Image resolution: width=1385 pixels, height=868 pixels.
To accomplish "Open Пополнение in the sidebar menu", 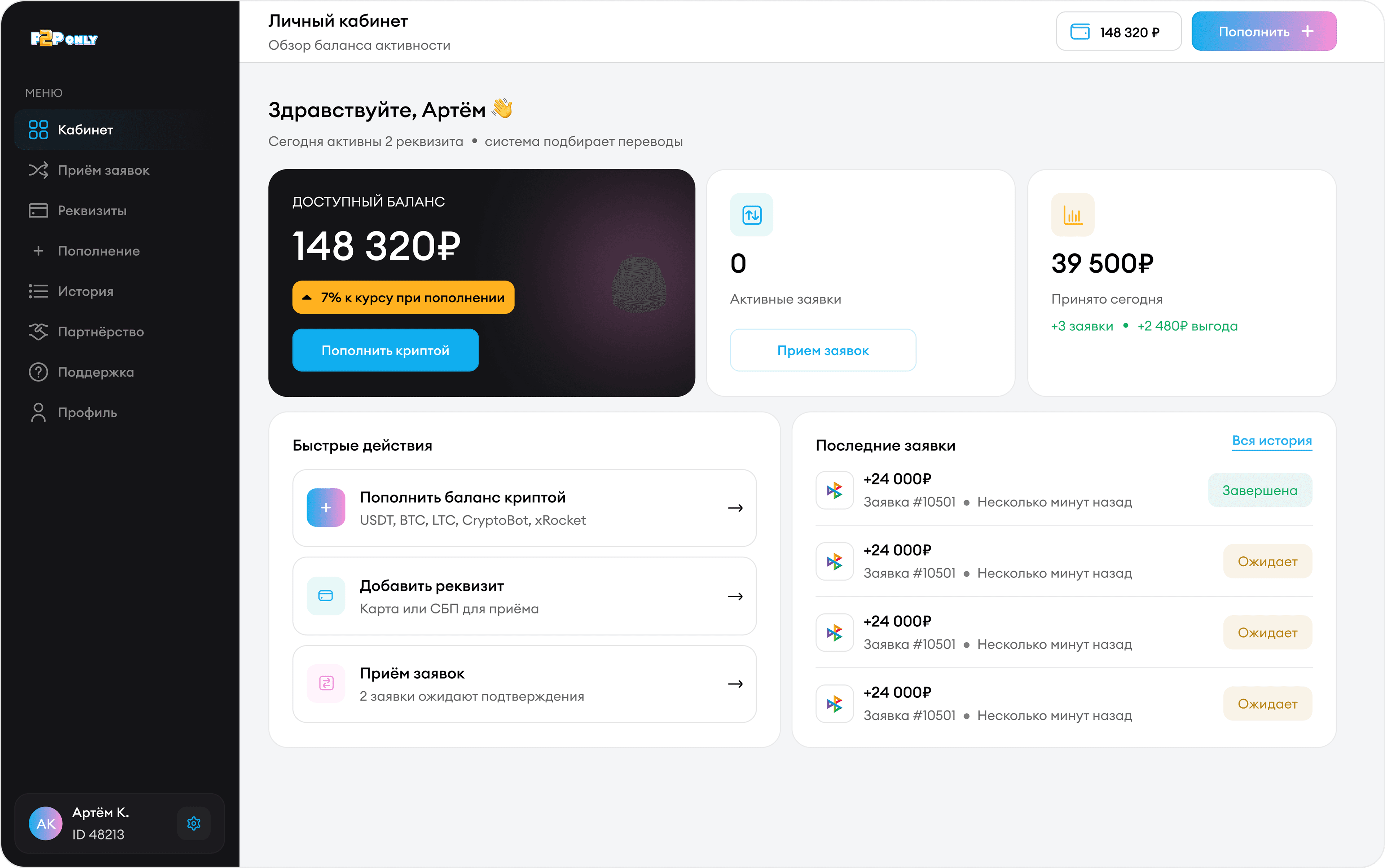I will coord(119,251).
